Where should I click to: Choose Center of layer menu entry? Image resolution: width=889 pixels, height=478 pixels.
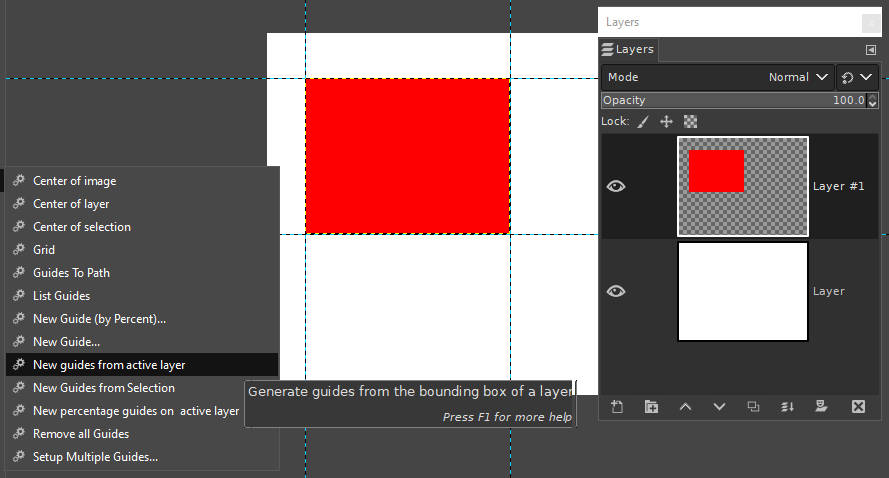coord(142,204)
